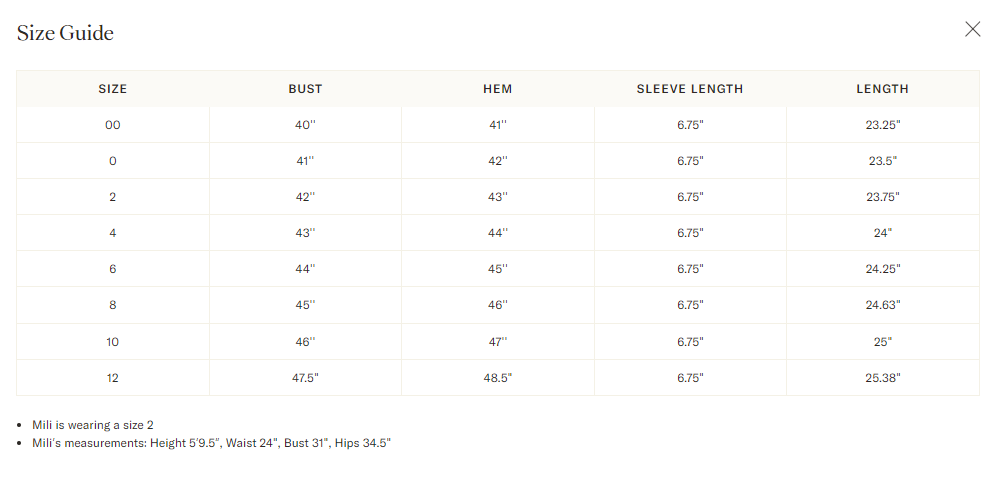Click the 47.5" bust value

coord(305,378)
